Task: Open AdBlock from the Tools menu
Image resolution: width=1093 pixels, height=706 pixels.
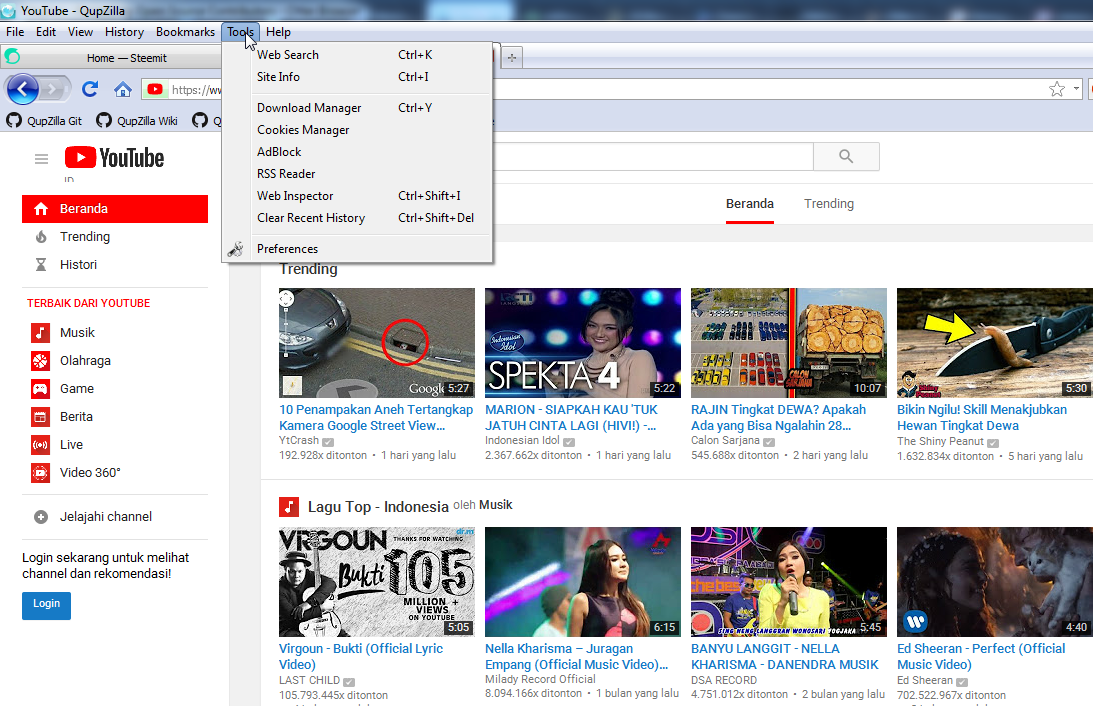Action: point(279,152)
